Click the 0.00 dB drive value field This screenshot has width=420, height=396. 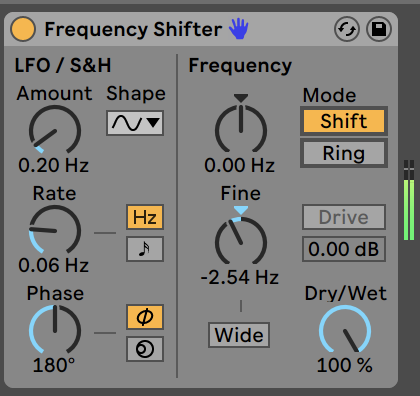coord(344,249)
